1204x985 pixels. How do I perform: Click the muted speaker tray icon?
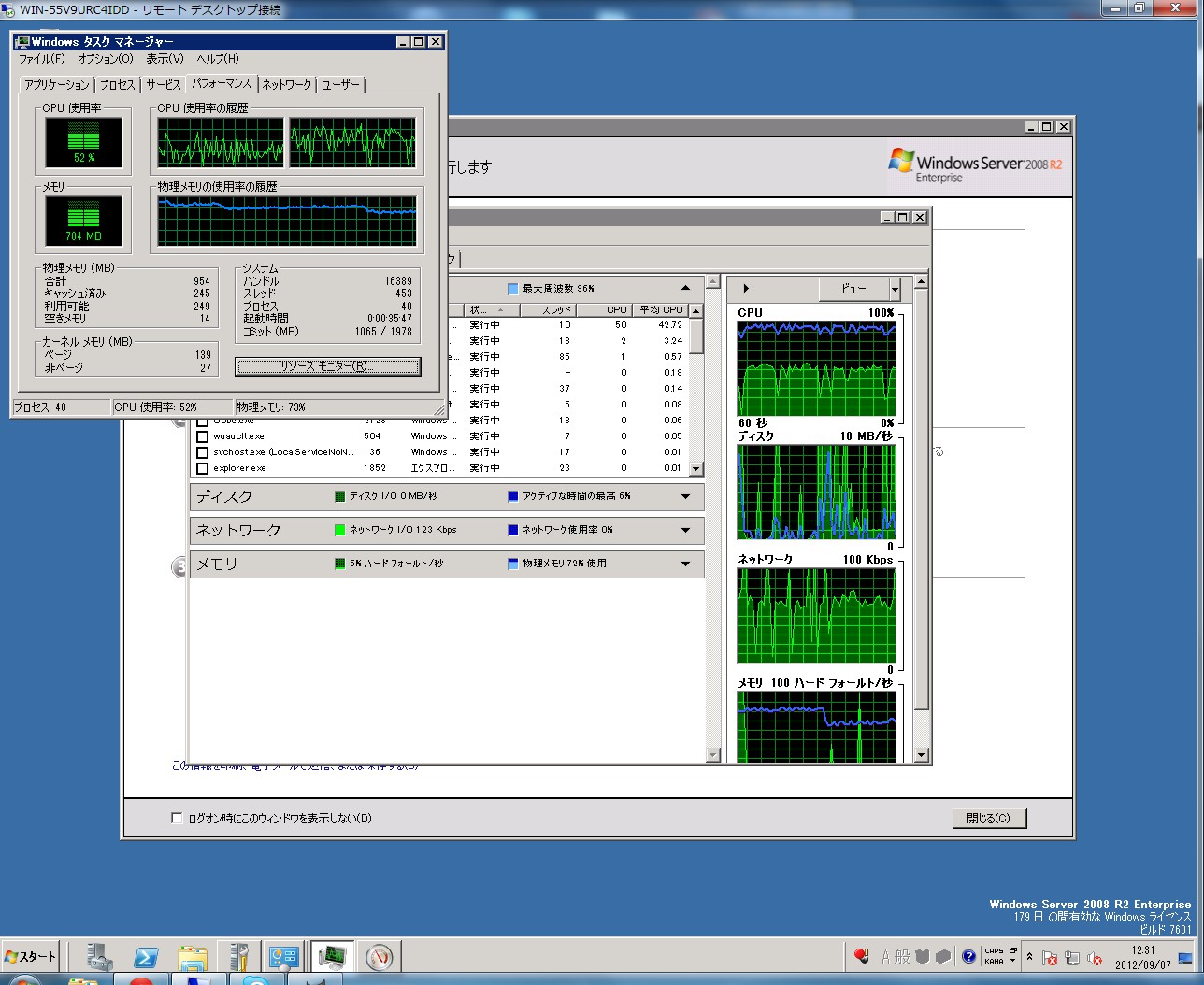1095,959
